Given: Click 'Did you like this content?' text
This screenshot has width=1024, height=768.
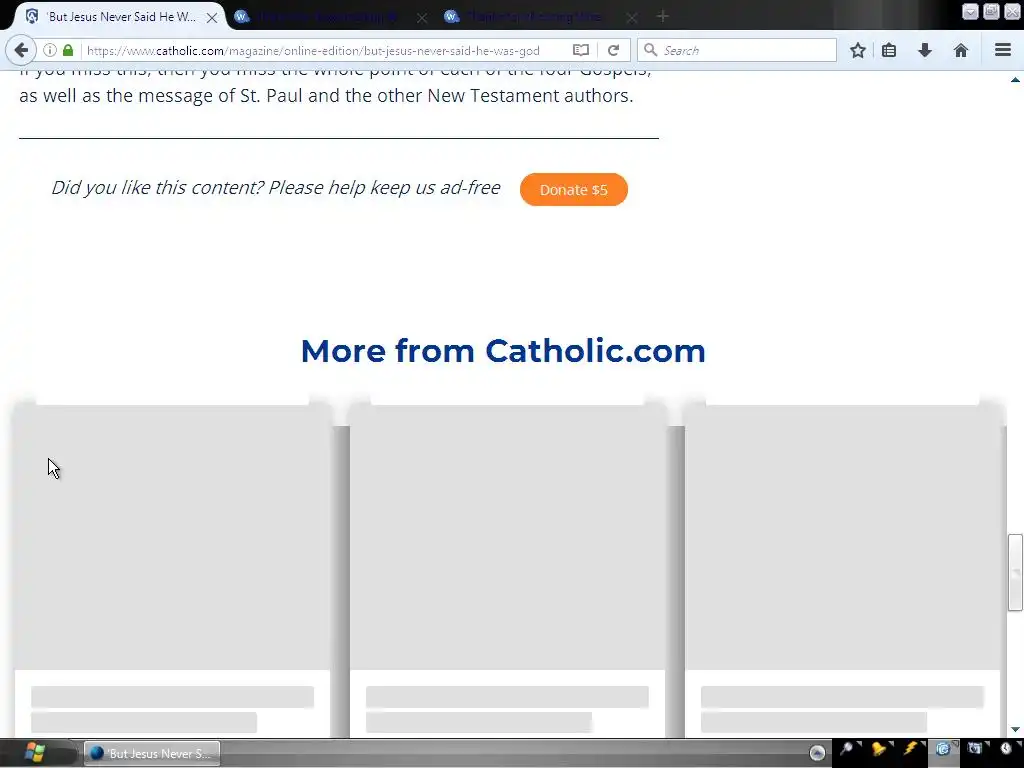Looking at the screenshot, I should [x=157, y=187].
